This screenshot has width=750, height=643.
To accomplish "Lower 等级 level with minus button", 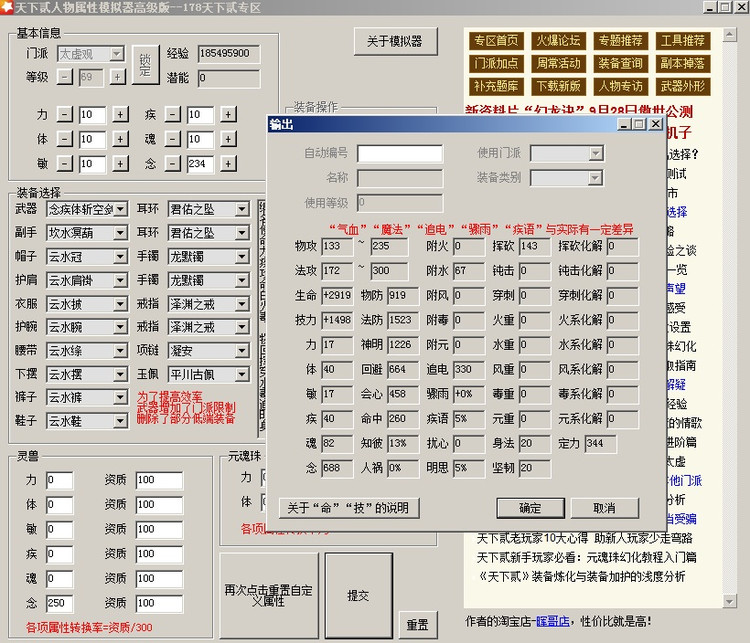I will (x=65, y=77).
